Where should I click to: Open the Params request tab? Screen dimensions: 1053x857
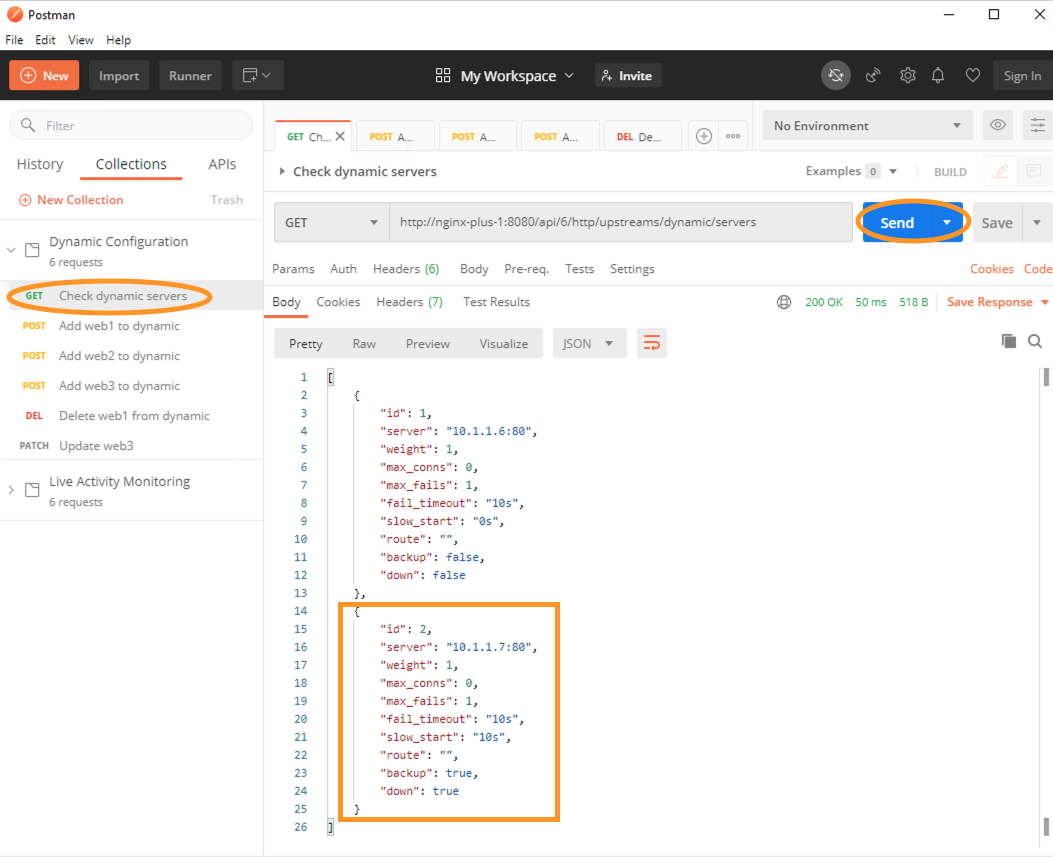(293, 269)
